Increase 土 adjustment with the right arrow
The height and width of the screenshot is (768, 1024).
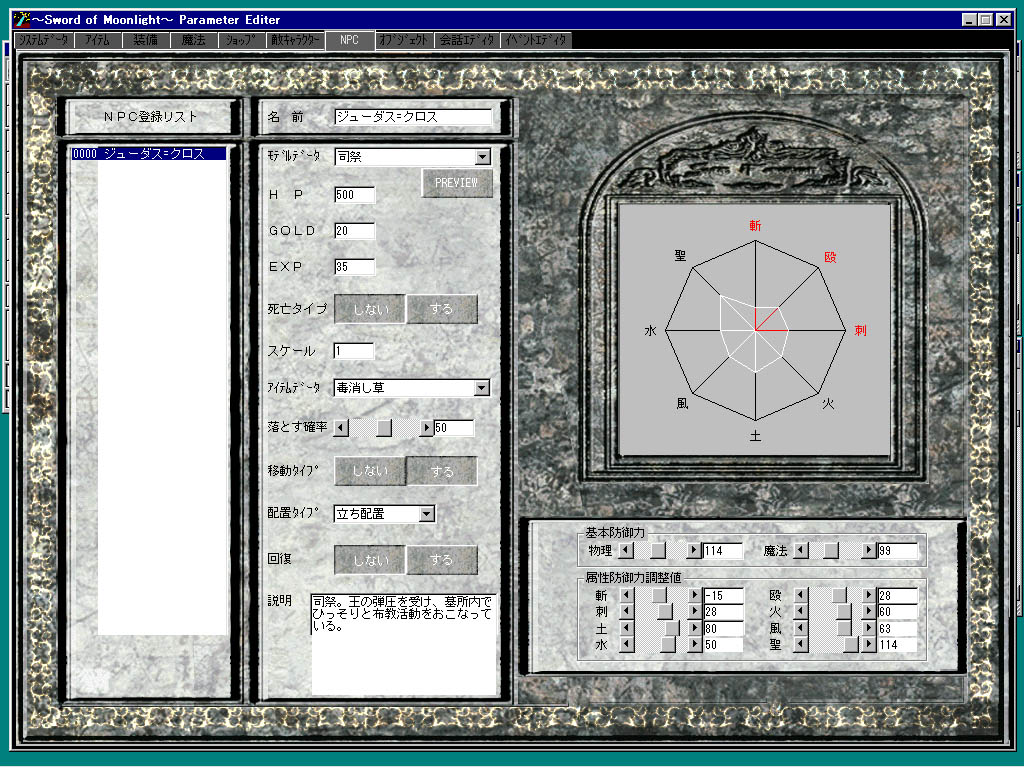tap(695, 628)
